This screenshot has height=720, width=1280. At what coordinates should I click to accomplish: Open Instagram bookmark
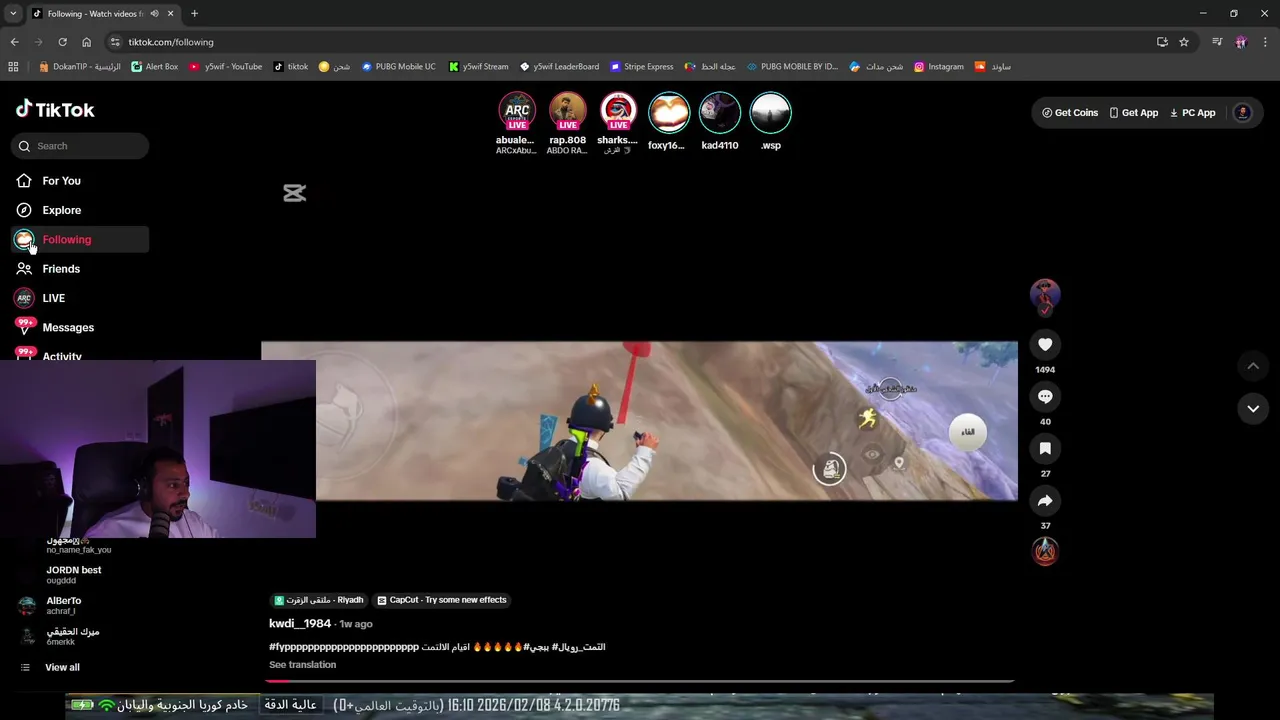click(939, 67)
